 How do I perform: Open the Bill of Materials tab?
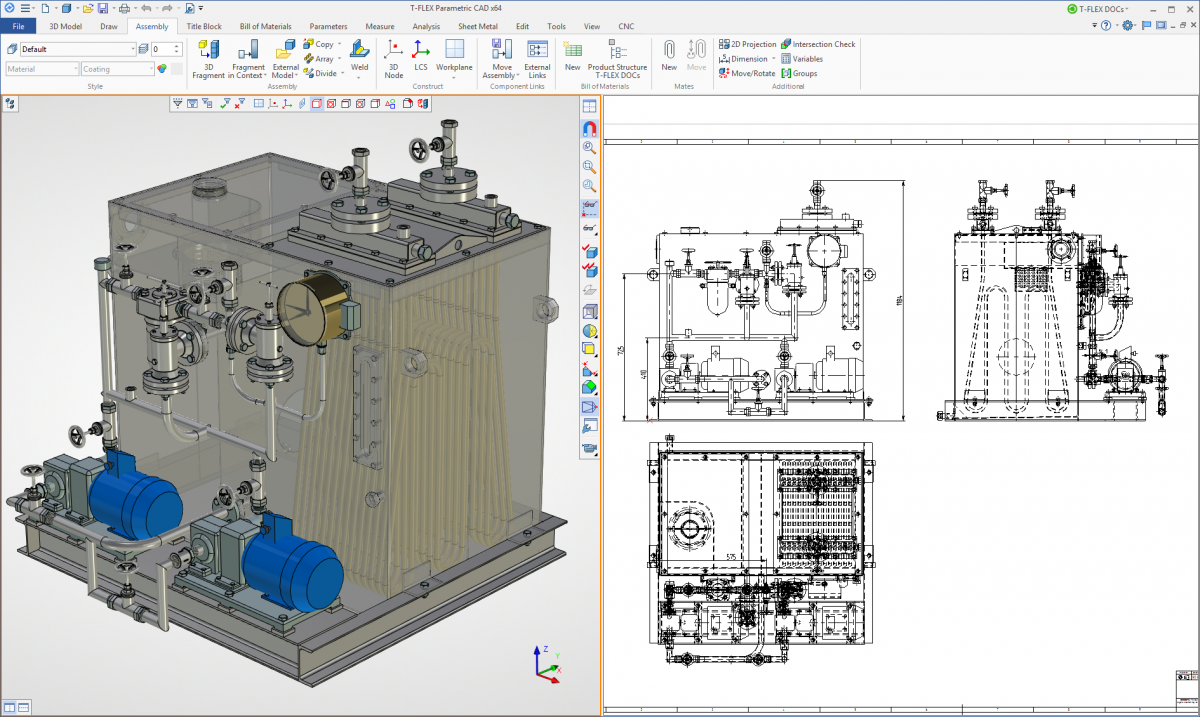click(x=265, y=26)
